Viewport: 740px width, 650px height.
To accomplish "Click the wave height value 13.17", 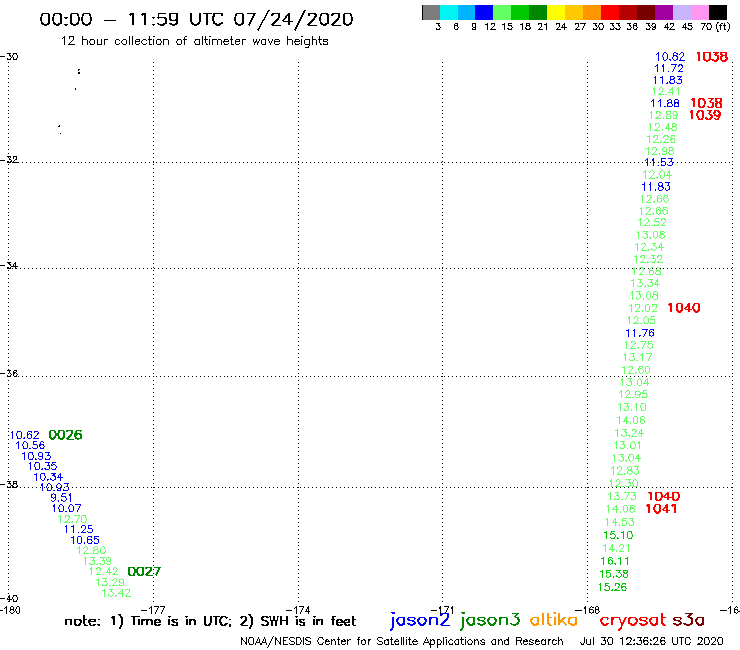I will coord(637,358).
